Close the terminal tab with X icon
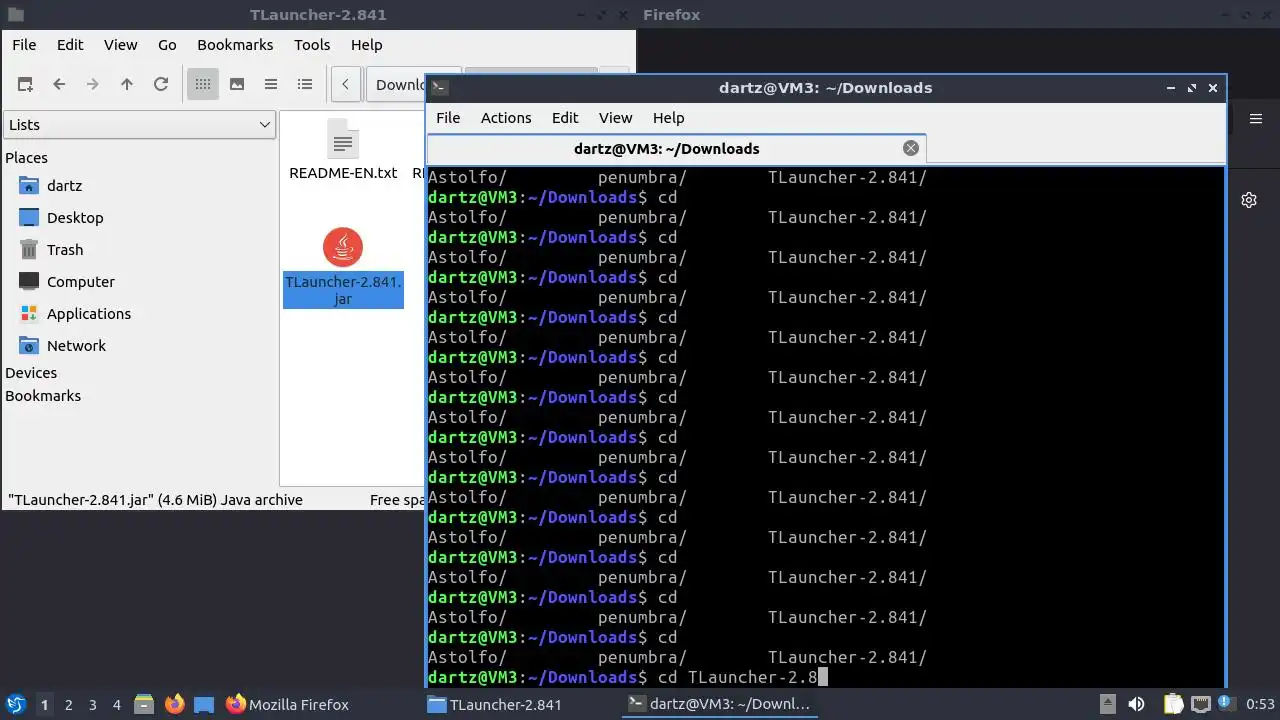 pyautogui.click(x=911, y=148)
